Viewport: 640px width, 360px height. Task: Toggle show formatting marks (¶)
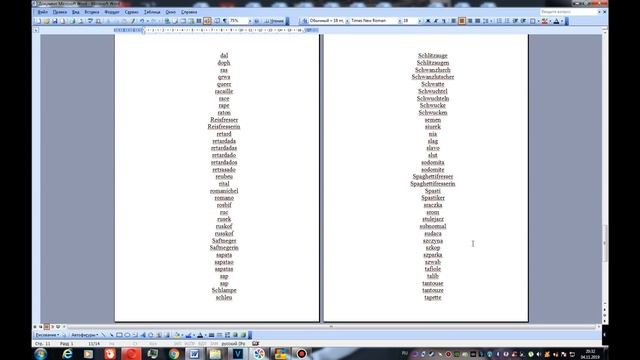pyautogui.click(x=225, y=21)
